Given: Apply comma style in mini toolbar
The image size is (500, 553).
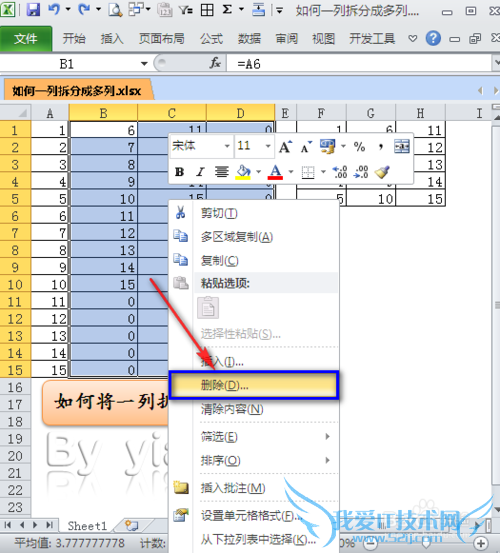Looking at the screenshot, I should coord(380,146).
